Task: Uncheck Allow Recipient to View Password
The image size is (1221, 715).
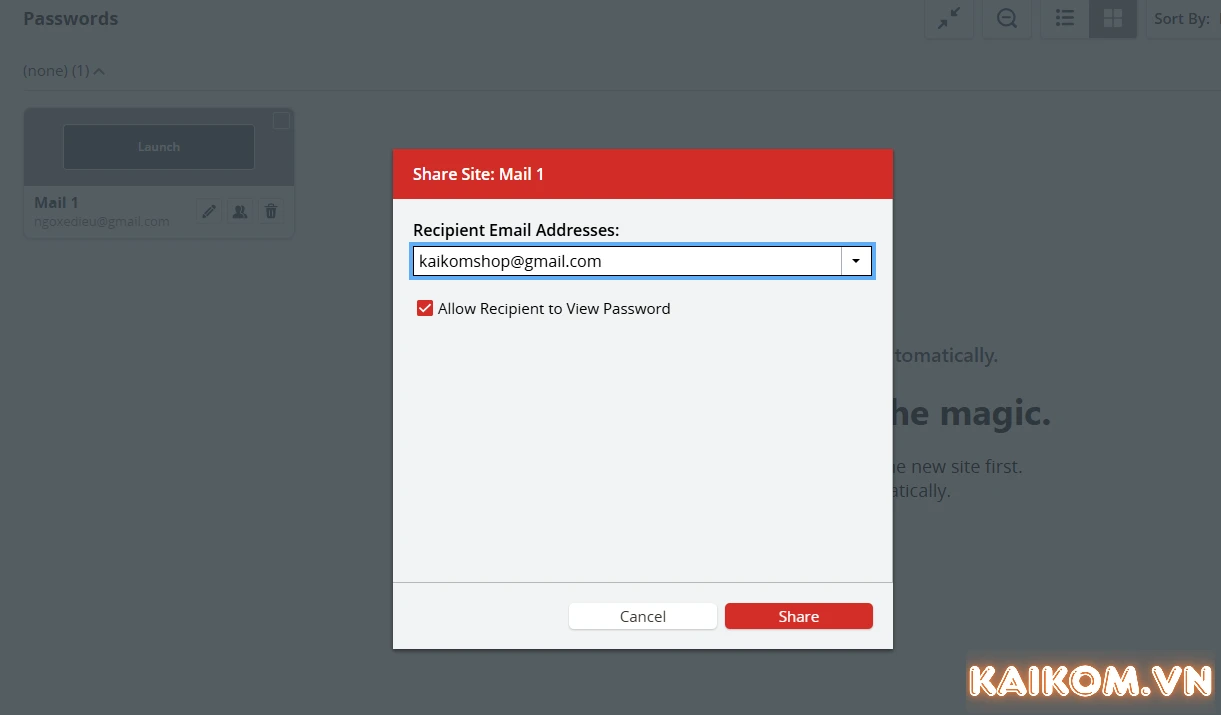Action: pos(425,308)
